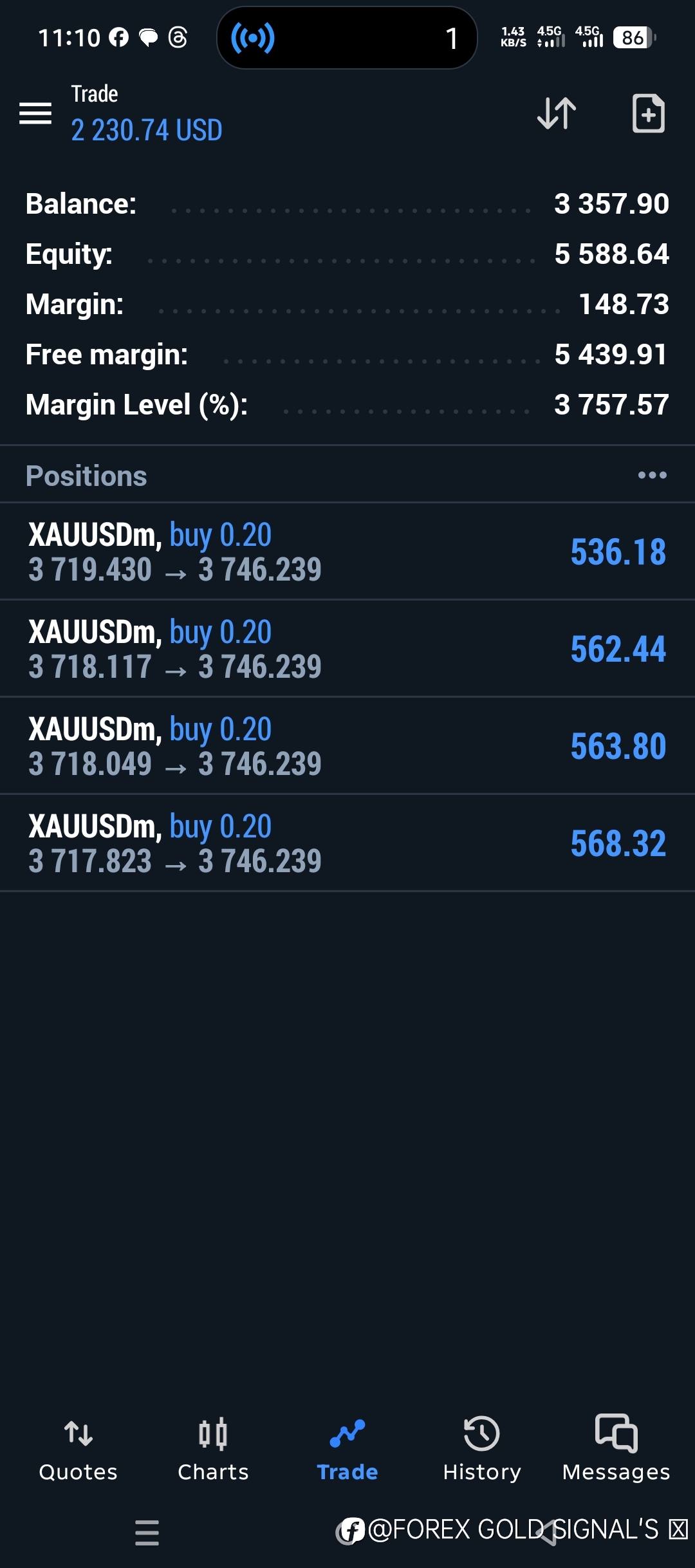The image size is (695, 1568).
Task: Tap the hotspot broadcast status pill
Action: pos(347,38)
